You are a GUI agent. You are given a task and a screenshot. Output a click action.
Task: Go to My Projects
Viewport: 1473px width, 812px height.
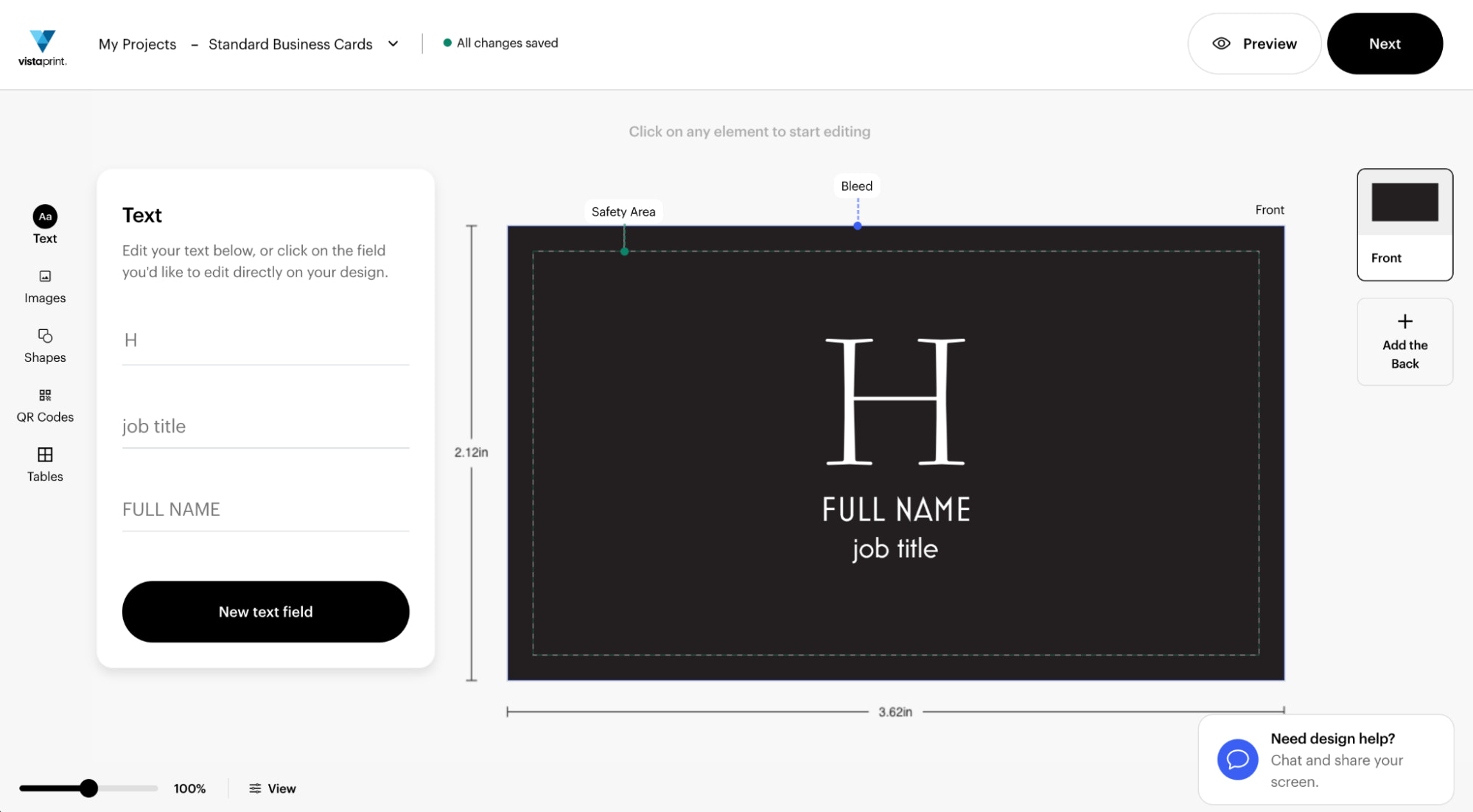(138, 44)
